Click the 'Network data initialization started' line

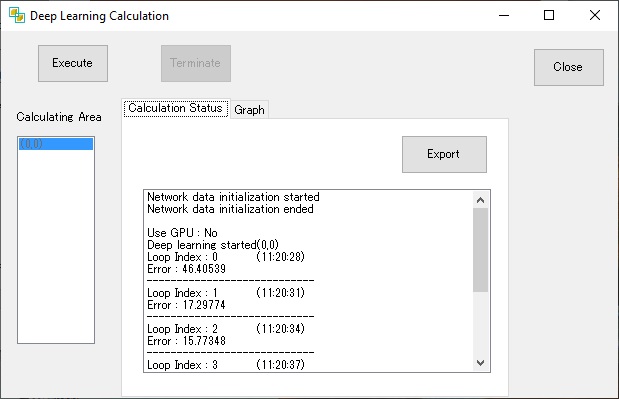(233, 197)
